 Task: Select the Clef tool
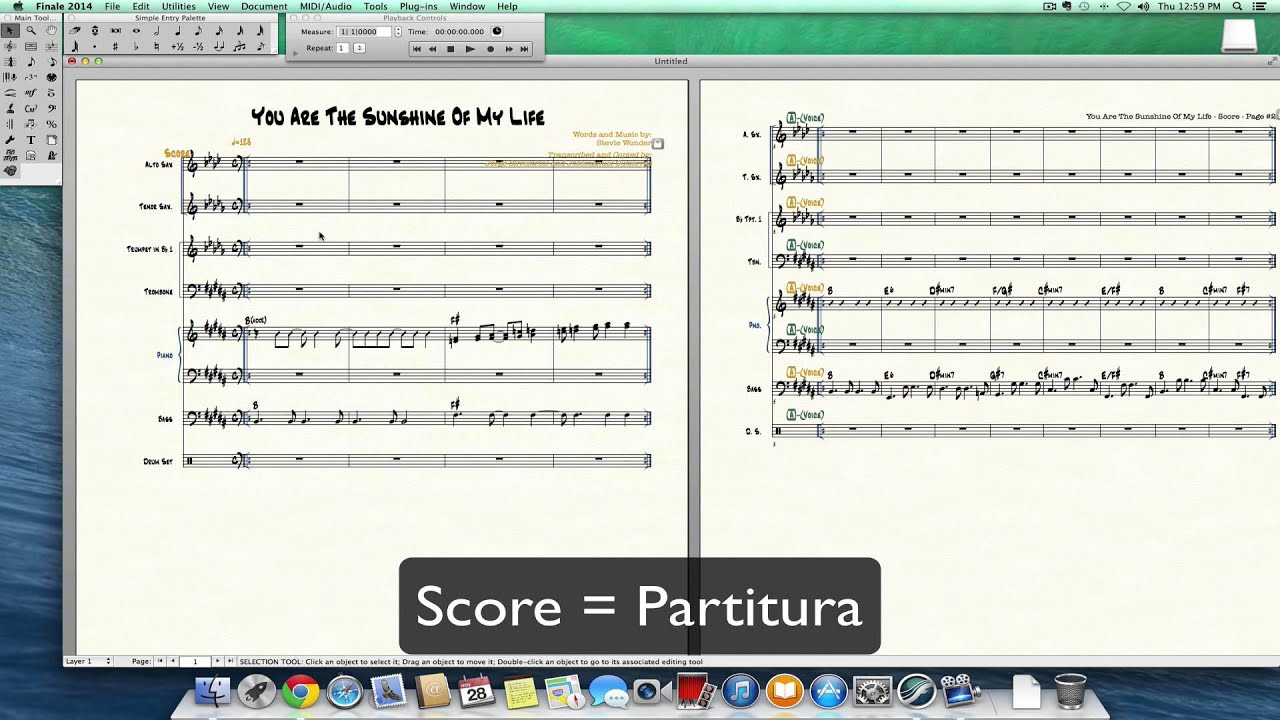[x=51, y=108]
